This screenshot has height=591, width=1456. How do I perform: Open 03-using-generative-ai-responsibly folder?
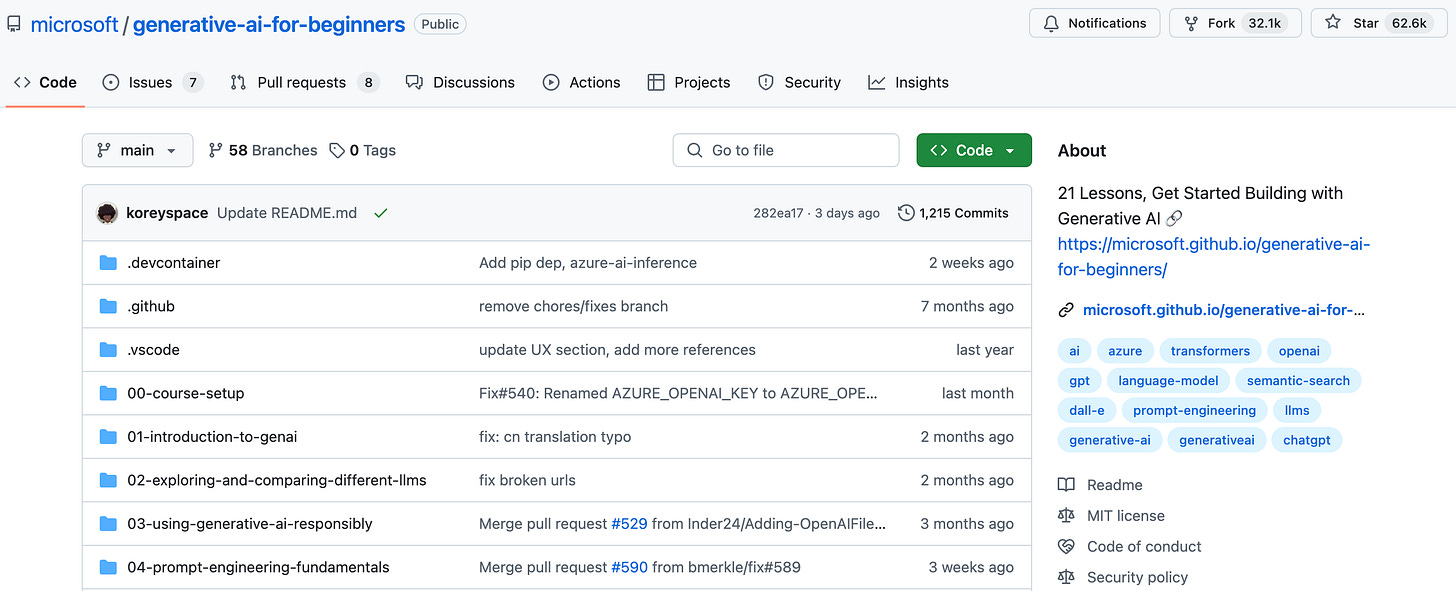pos(250,524)
